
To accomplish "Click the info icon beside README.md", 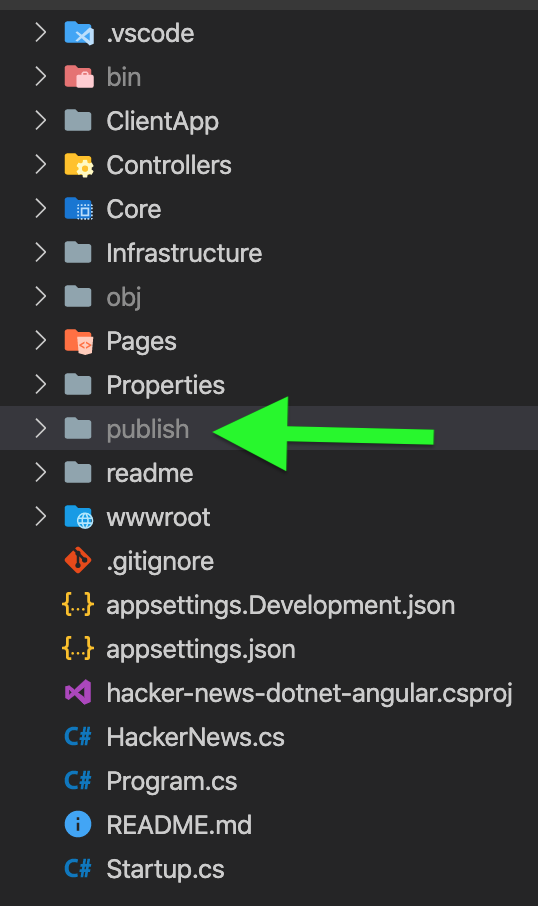I will [78, 824].
